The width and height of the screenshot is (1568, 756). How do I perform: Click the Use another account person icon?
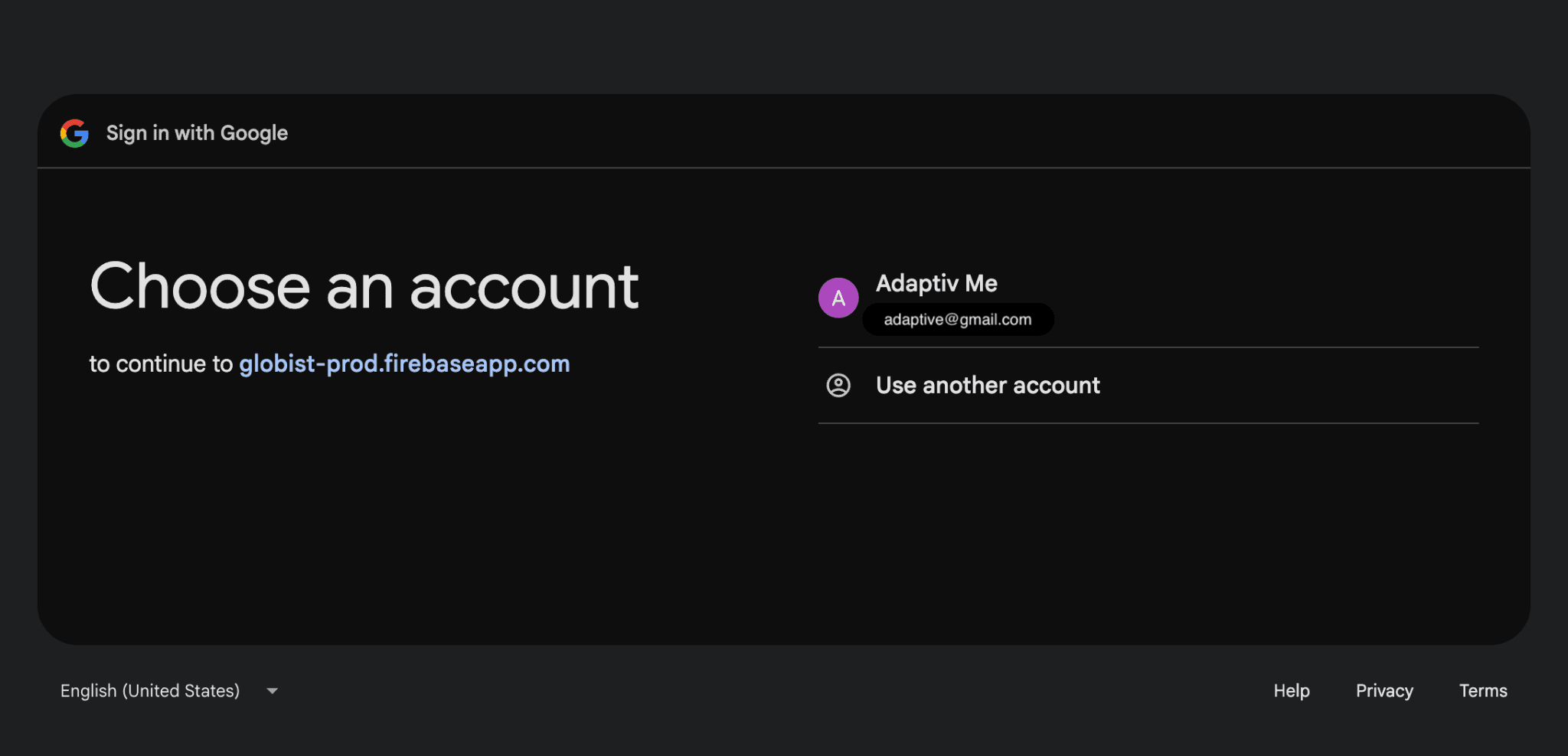pyautogui.click(x=838, y=385)
